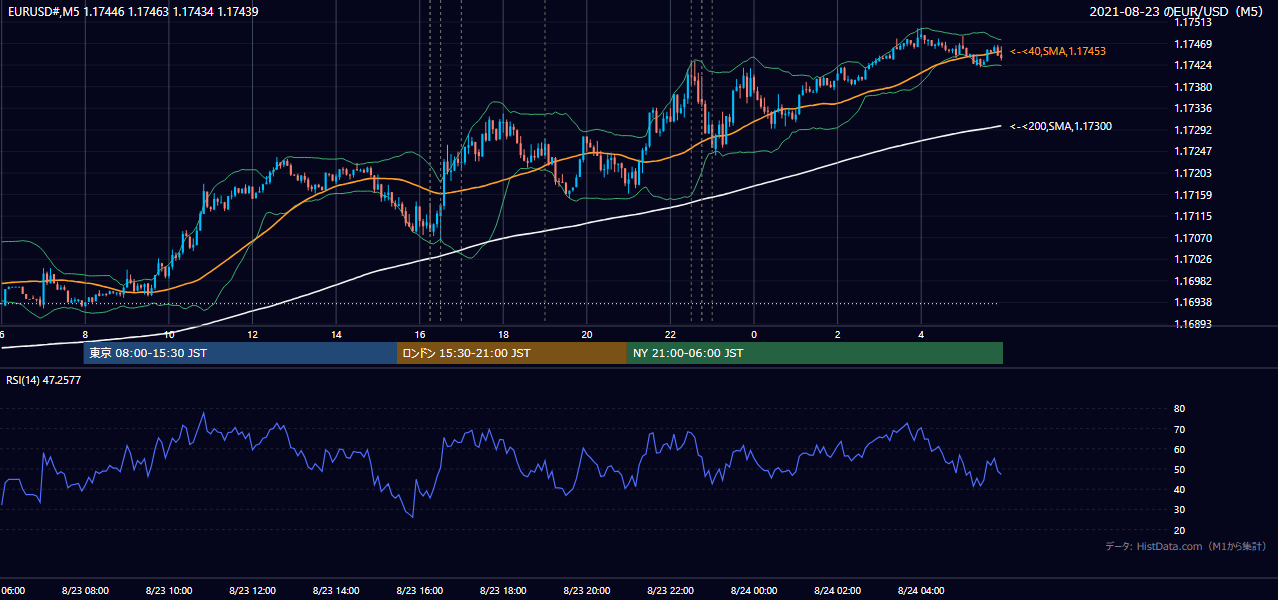Click the RSI(14) 47.2577 indicator label
This screenshot has height=600, width=1278.
coord(44,380)
